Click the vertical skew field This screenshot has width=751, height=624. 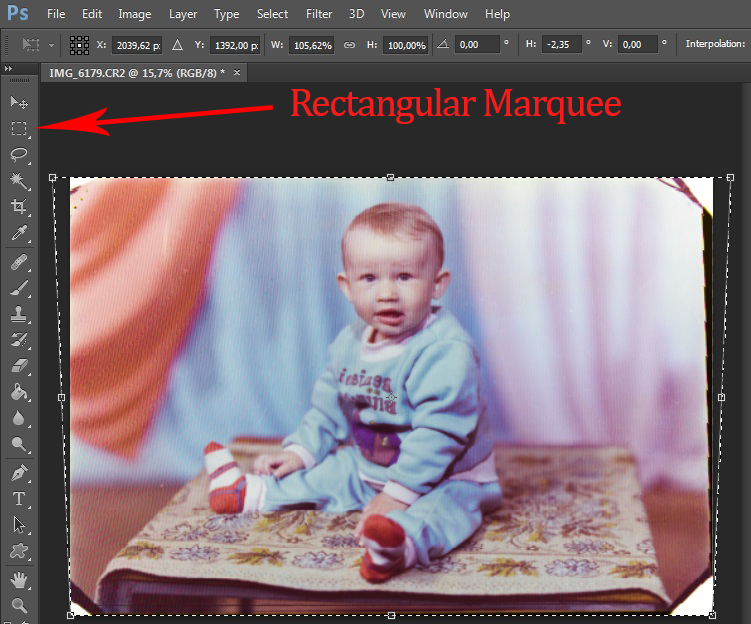[637, 45]
